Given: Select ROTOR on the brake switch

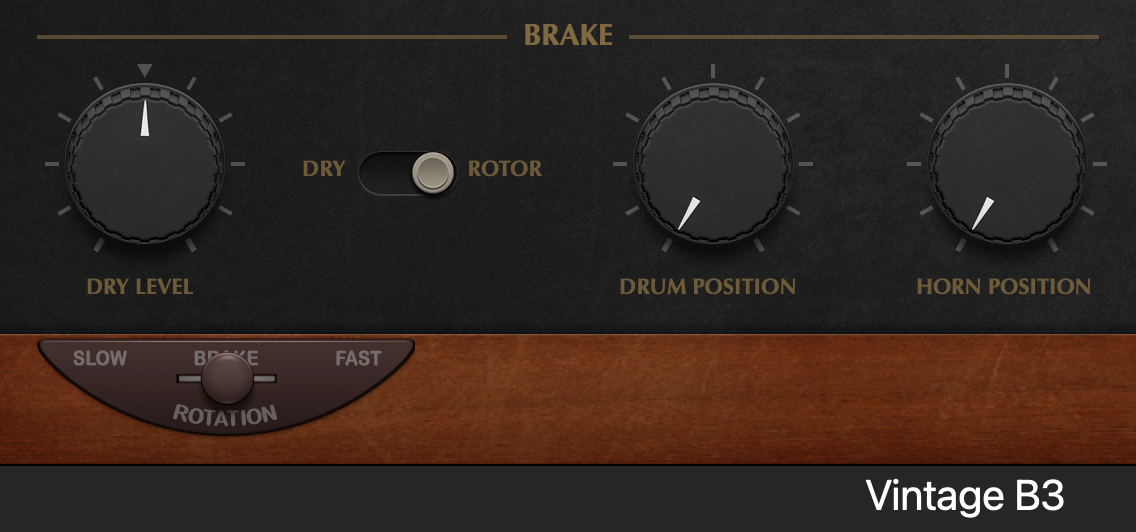Looking at the screenshot, I should (x=505, y=169).
